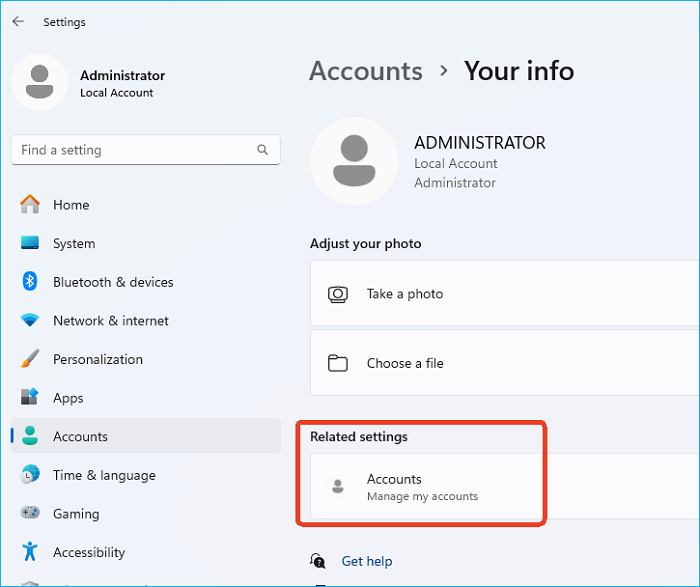Image resolution: width=700 pixels, height=587 pixels.
Task: Click the Home icon in sidebar
Action: point(30,205)
